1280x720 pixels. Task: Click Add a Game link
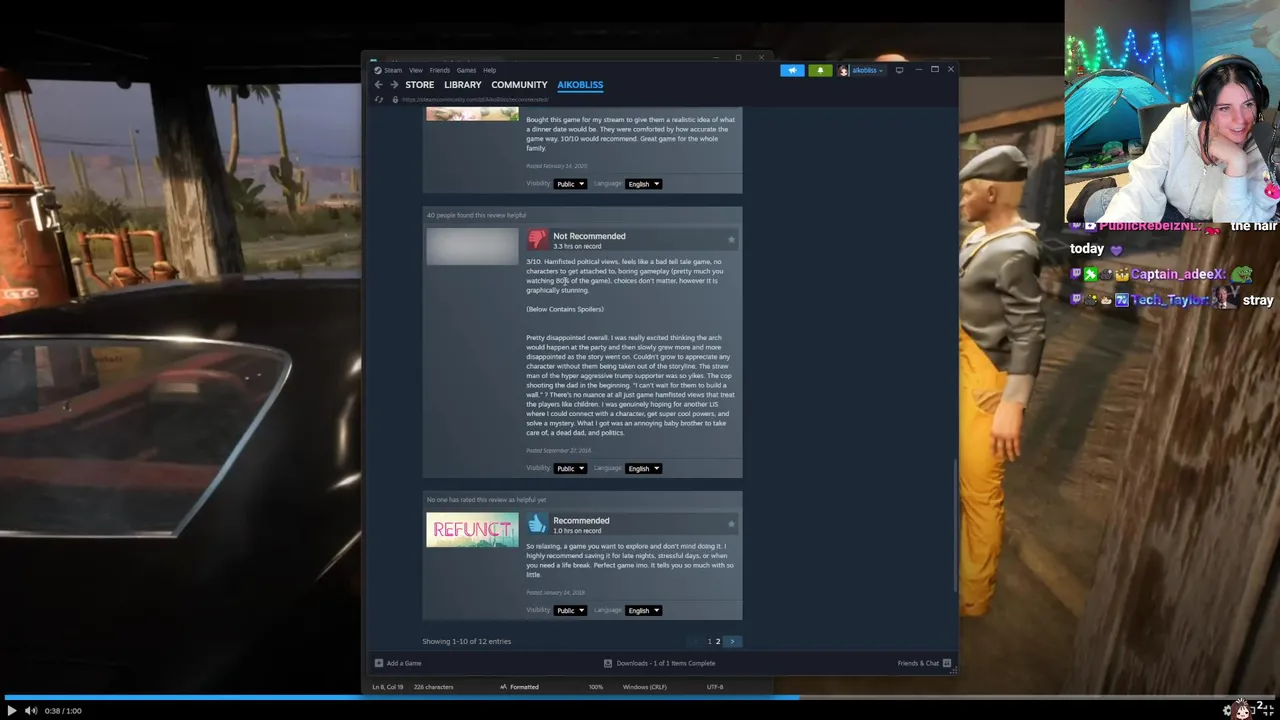(x=404, y=663)
